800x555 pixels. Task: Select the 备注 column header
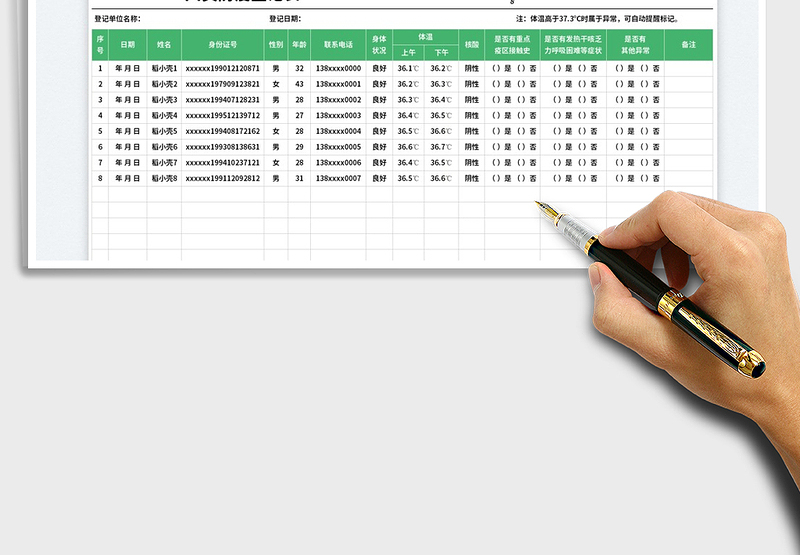(688, 45)
